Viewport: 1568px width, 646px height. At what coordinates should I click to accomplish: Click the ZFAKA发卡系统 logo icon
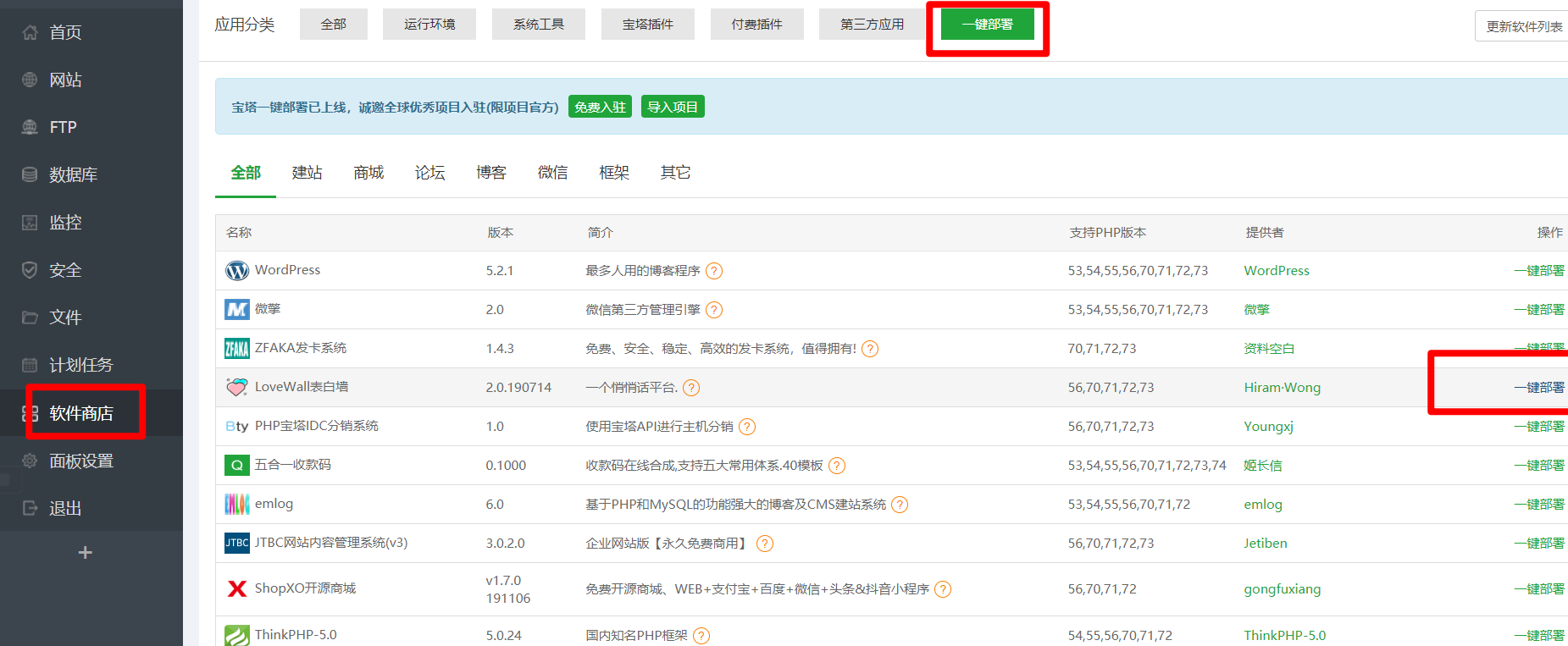[x=237, y=349]
